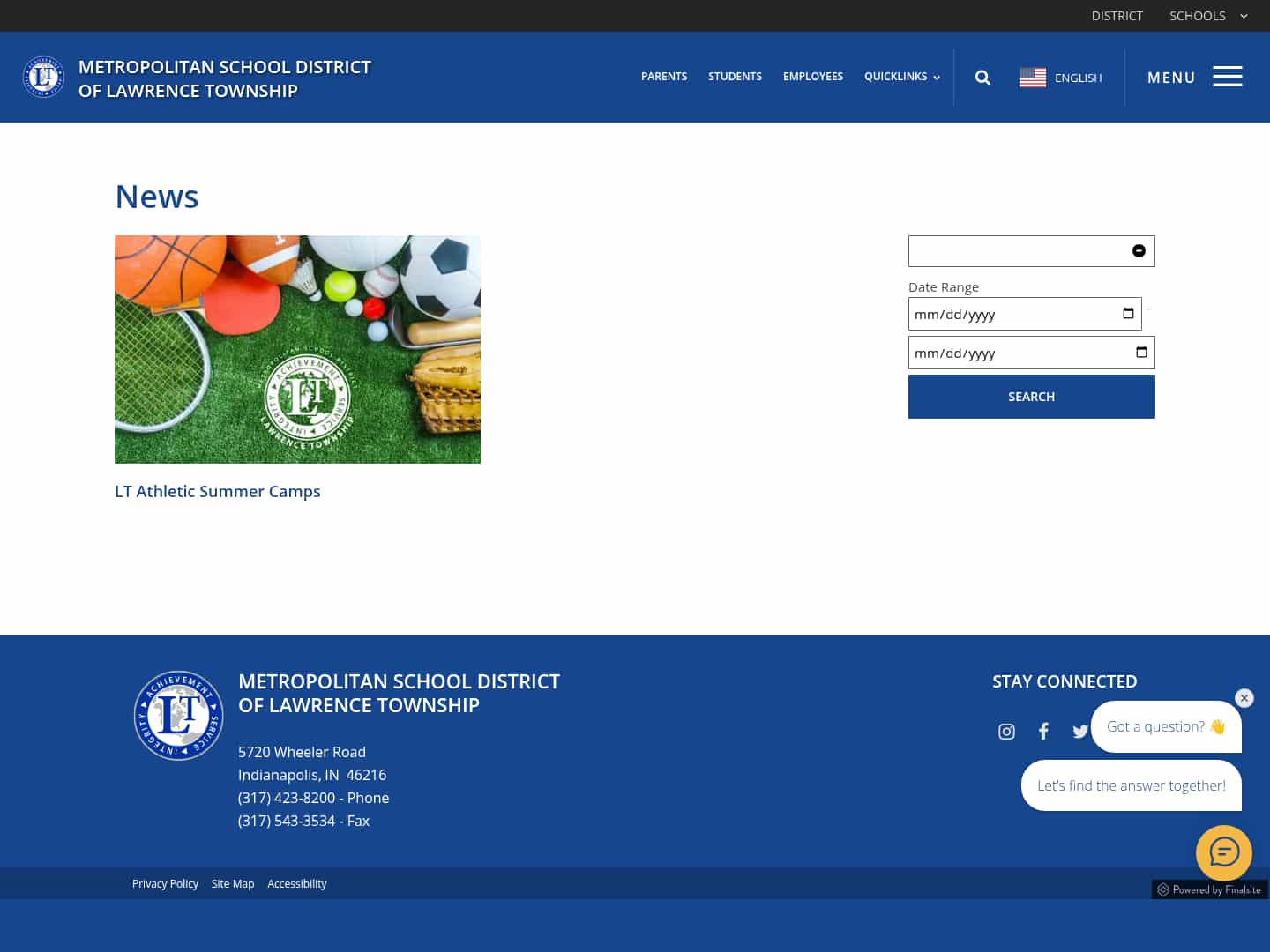Open the PARENTS menu item
The width and height of the screenshot is (1270, 952).
(x=664, y=77)
